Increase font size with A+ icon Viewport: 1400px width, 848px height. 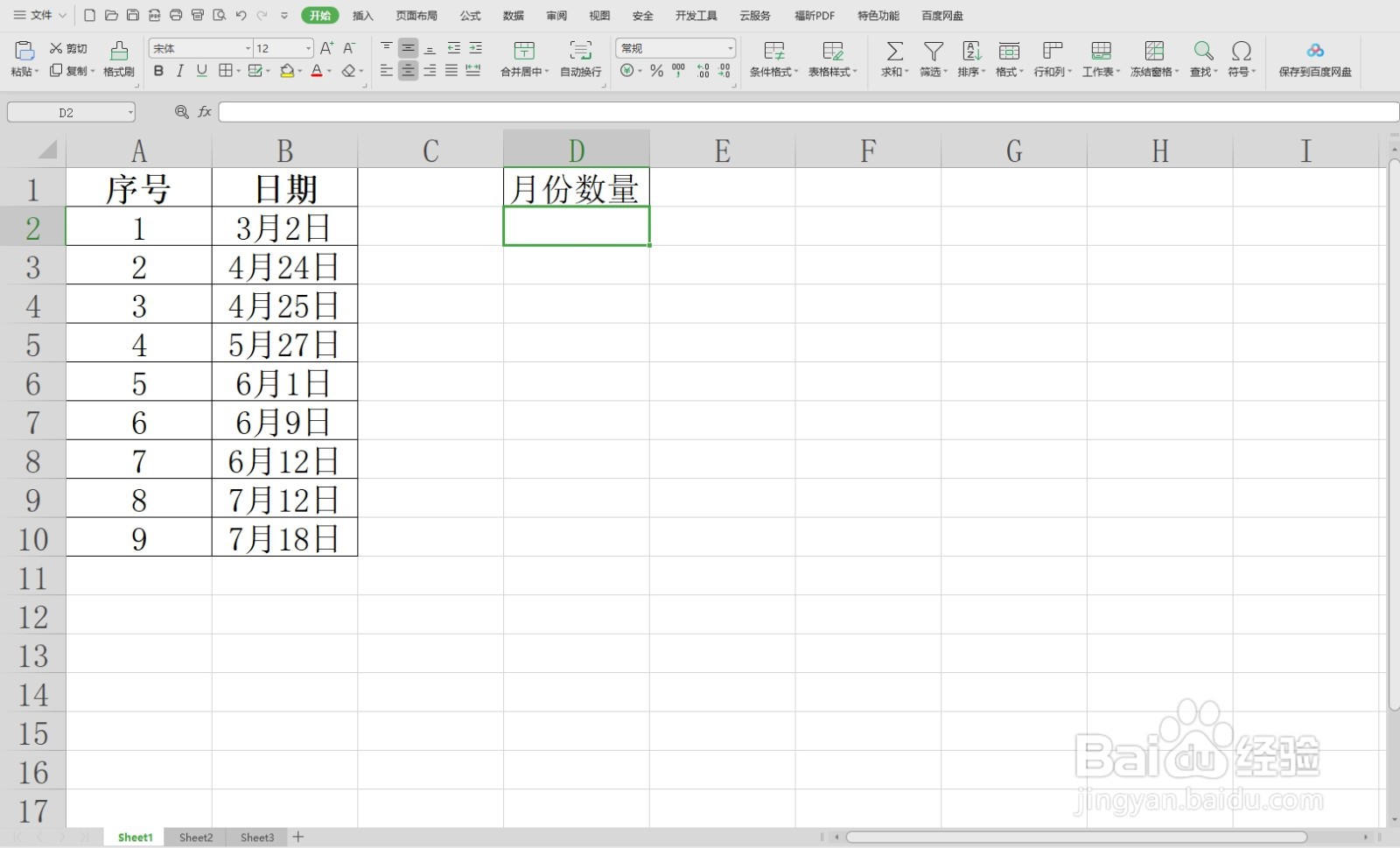(326, 48)
